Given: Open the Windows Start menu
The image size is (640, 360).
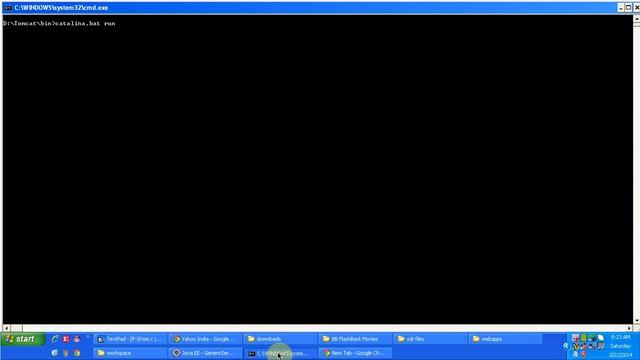Looking at the screenshot, I should tap(22, 339).
